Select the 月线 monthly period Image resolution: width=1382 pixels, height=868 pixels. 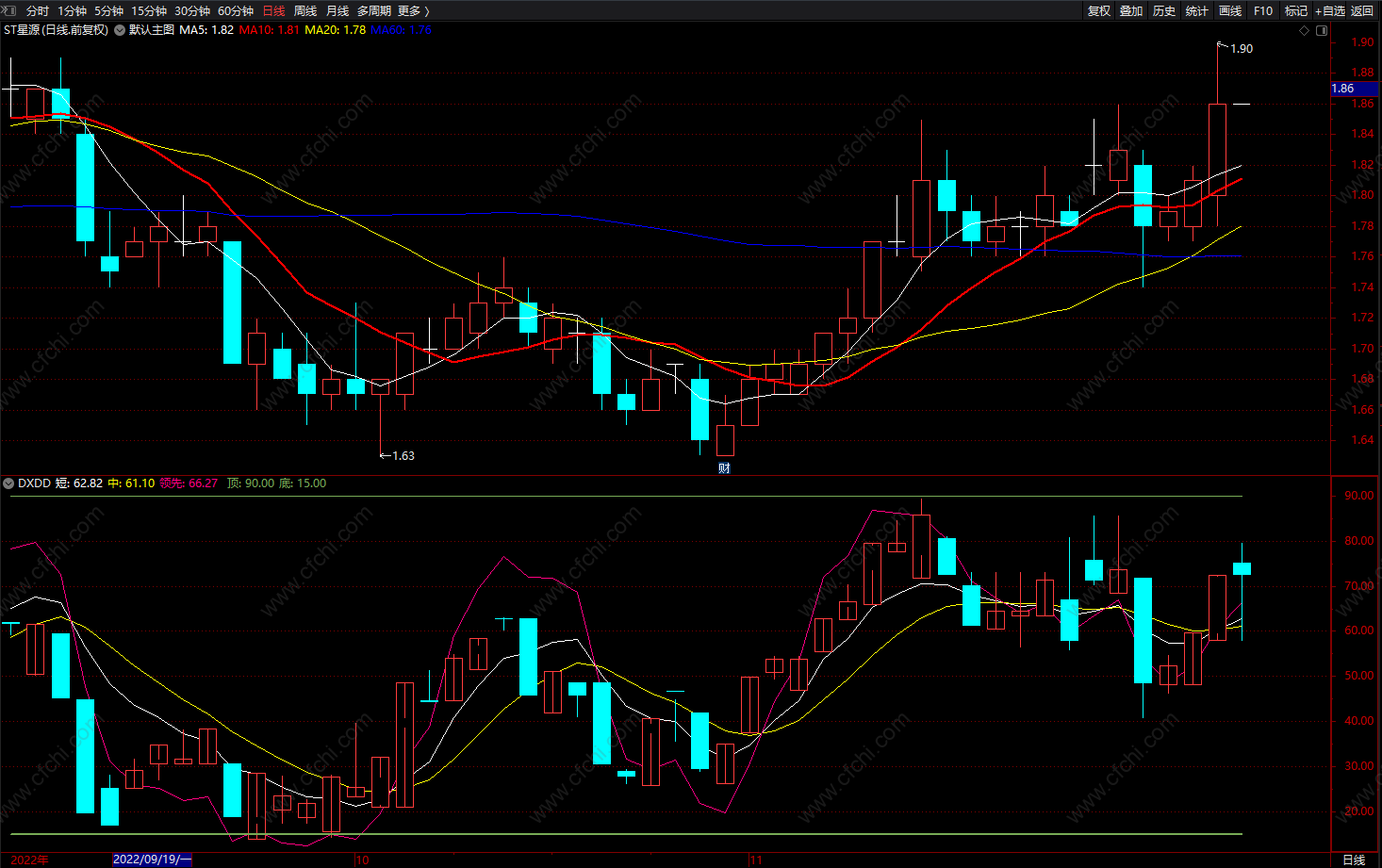pos(337,10)
